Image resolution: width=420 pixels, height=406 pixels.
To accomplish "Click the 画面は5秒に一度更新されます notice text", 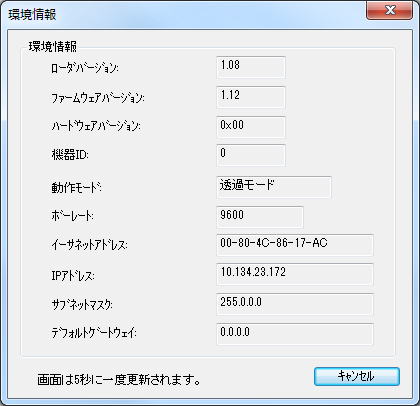I will (119, 380).
